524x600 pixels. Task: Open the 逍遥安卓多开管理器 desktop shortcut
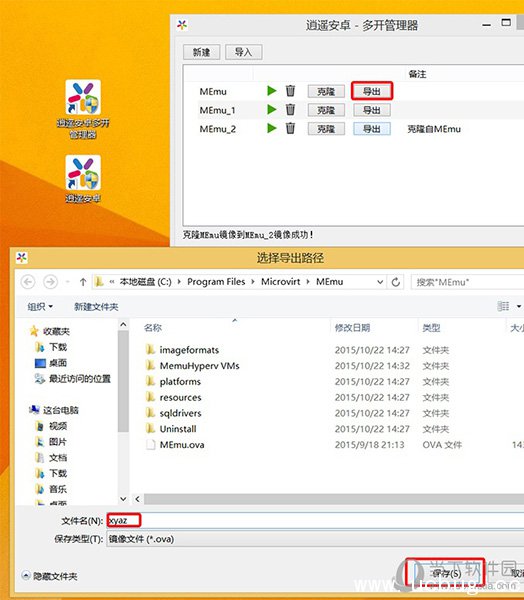tap(83, 109)
